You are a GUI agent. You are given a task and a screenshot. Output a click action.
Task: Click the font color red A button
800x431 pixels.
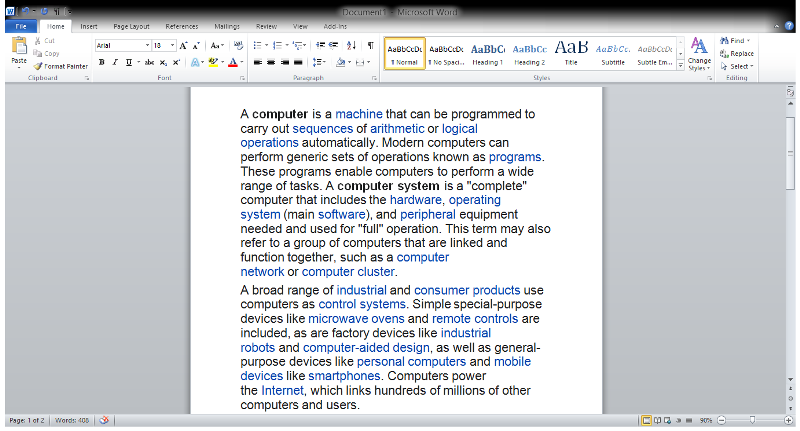coord(233,62)
